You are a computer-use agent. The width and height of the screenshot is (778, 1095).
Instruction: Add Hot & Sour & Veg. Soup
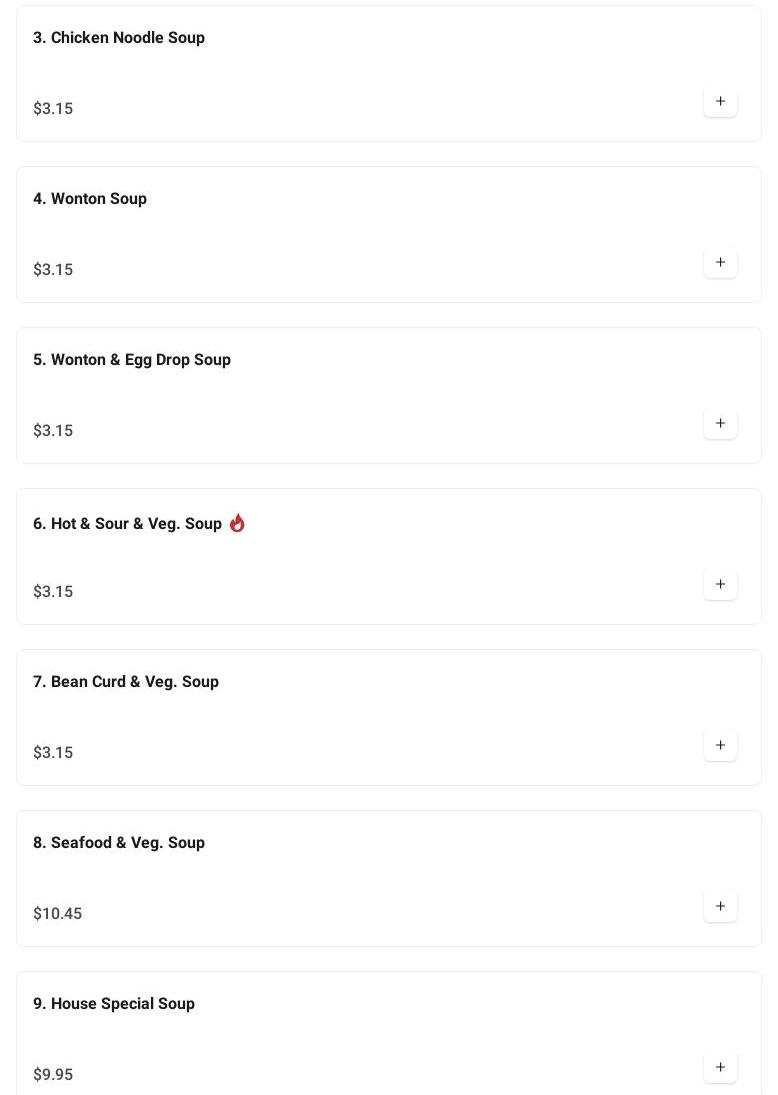(x=720, y=585)
